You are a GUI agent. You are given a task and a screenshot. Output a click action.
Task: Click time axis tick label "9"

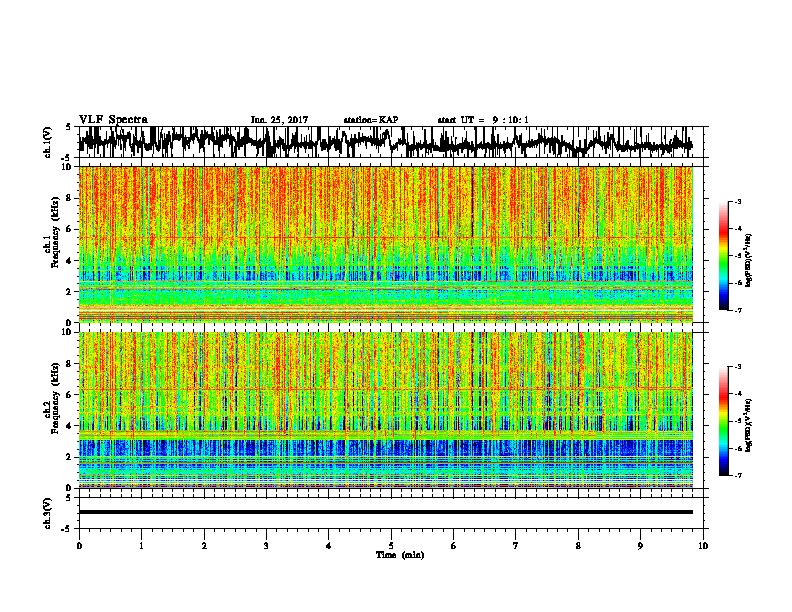(640, 546)
